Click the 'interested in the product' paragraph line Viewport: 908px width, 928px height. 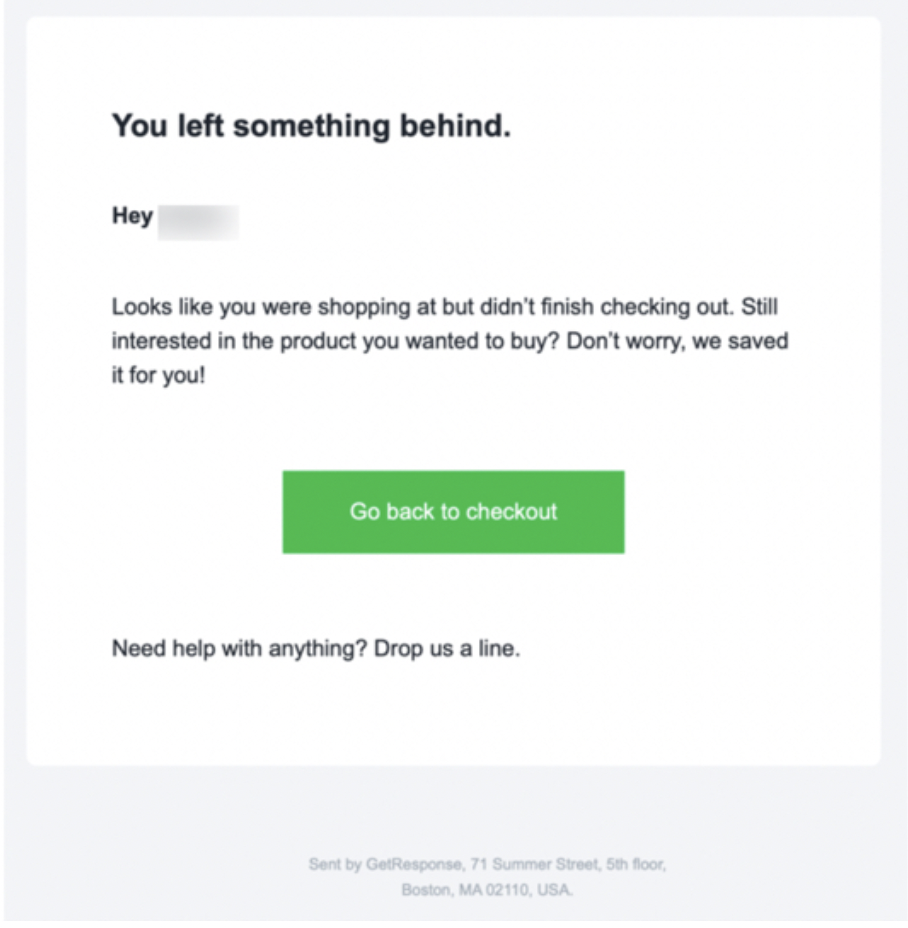(450, 341)
